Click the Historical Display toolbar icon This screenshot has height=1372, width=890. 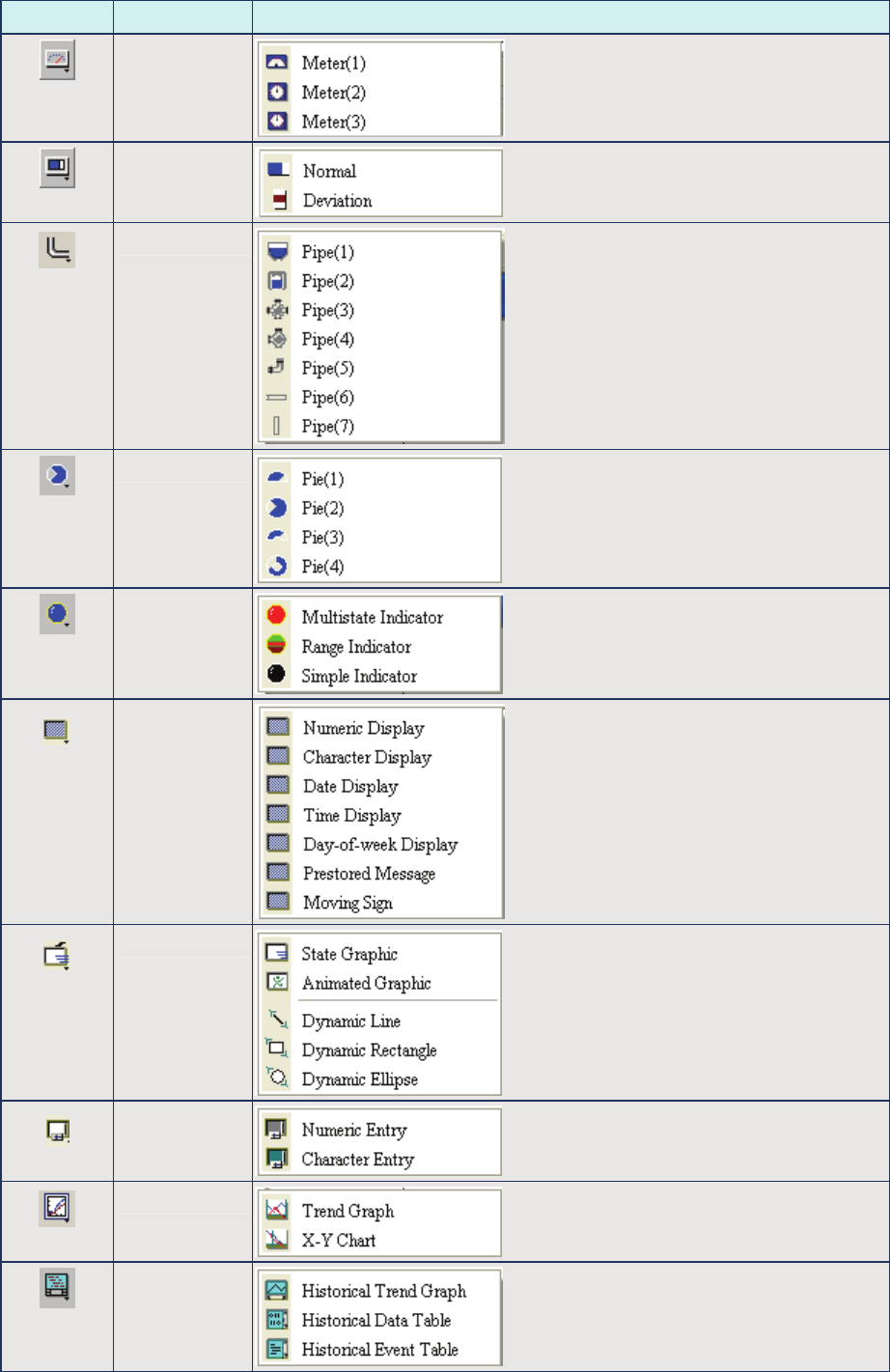pyautogui.click(x=57, y=1289)
